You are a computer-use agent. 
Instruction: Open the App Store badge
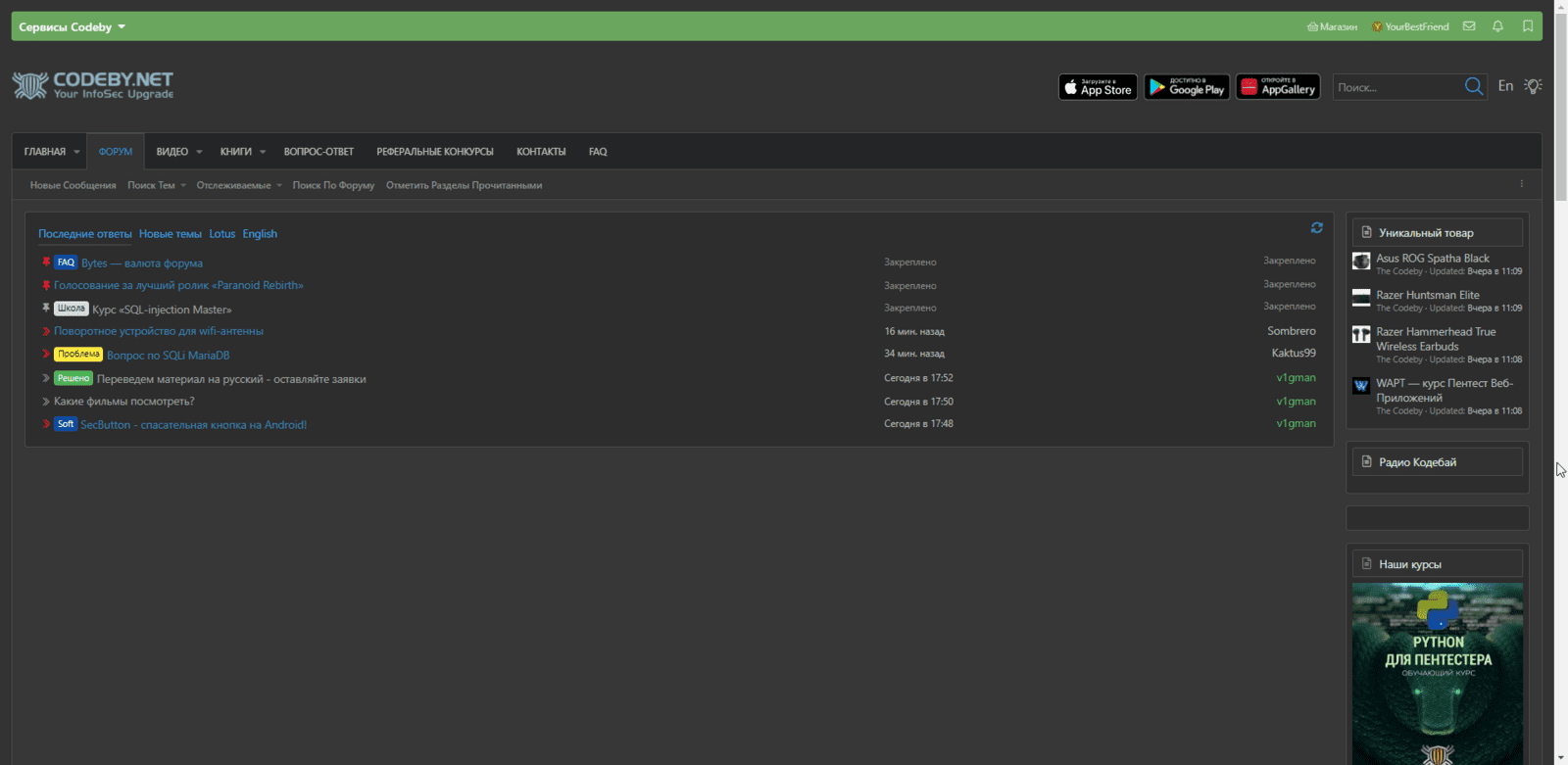point(1098,87)
